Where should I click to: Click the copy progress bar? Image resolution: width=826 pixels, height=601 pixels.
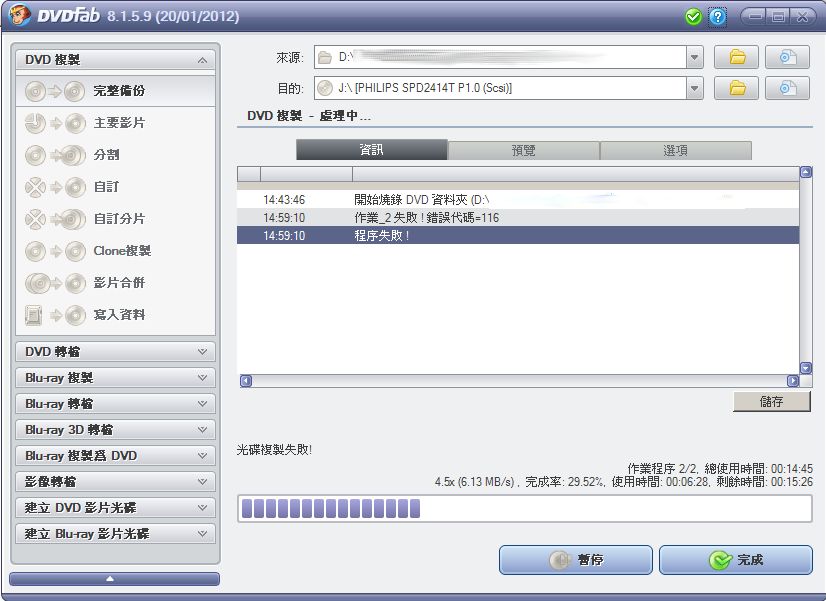coord(525,509)
